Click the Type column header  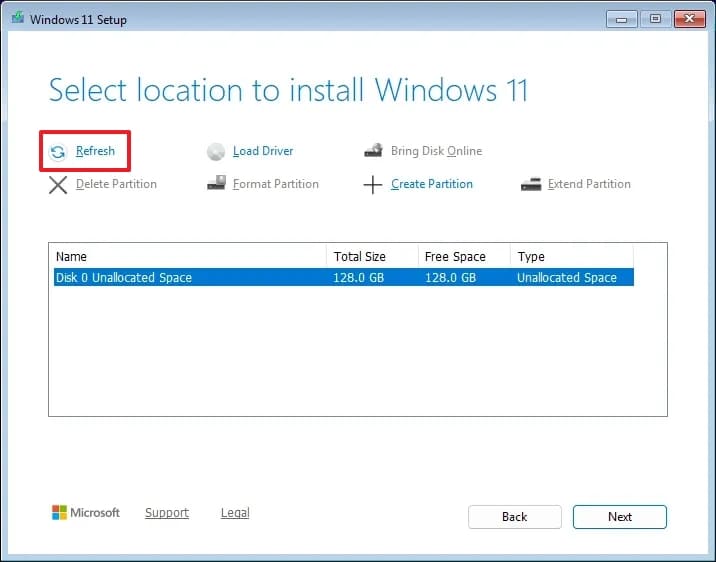pos(572,256)
